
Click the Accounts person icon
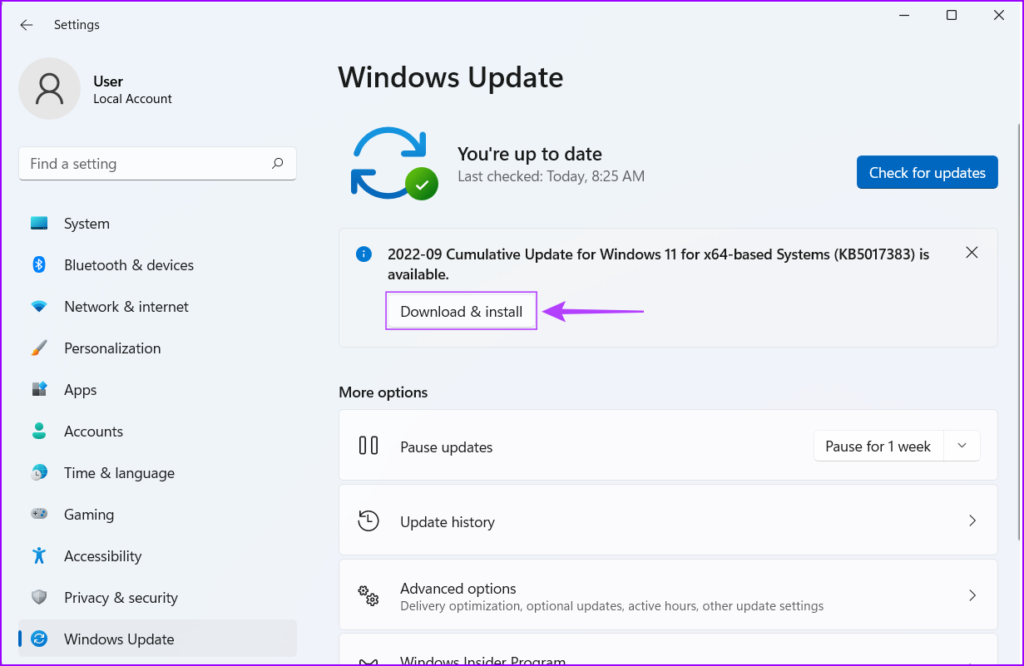point(39,431)
